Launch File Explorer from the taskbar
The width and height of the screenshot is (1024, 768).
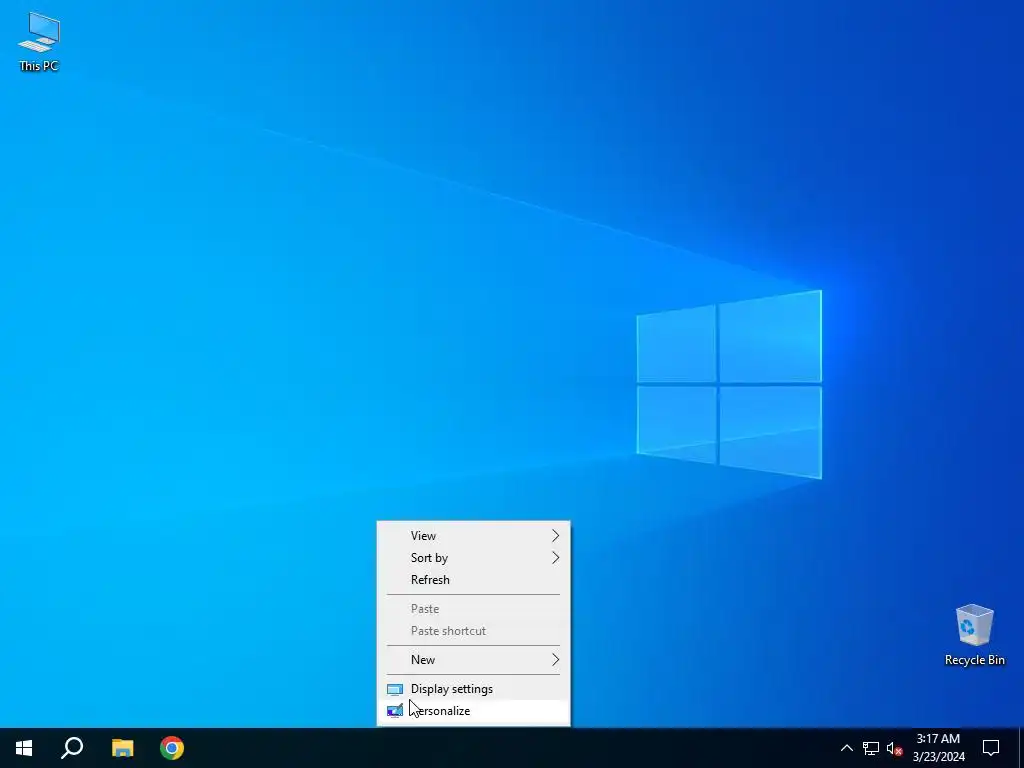[x=122, y=748]
